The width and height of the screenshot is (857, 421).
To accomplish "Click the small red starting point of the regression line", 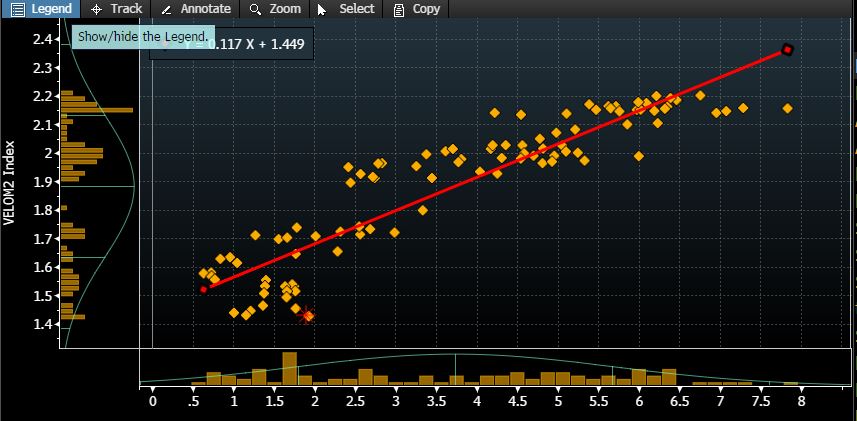I will [204, 289].
